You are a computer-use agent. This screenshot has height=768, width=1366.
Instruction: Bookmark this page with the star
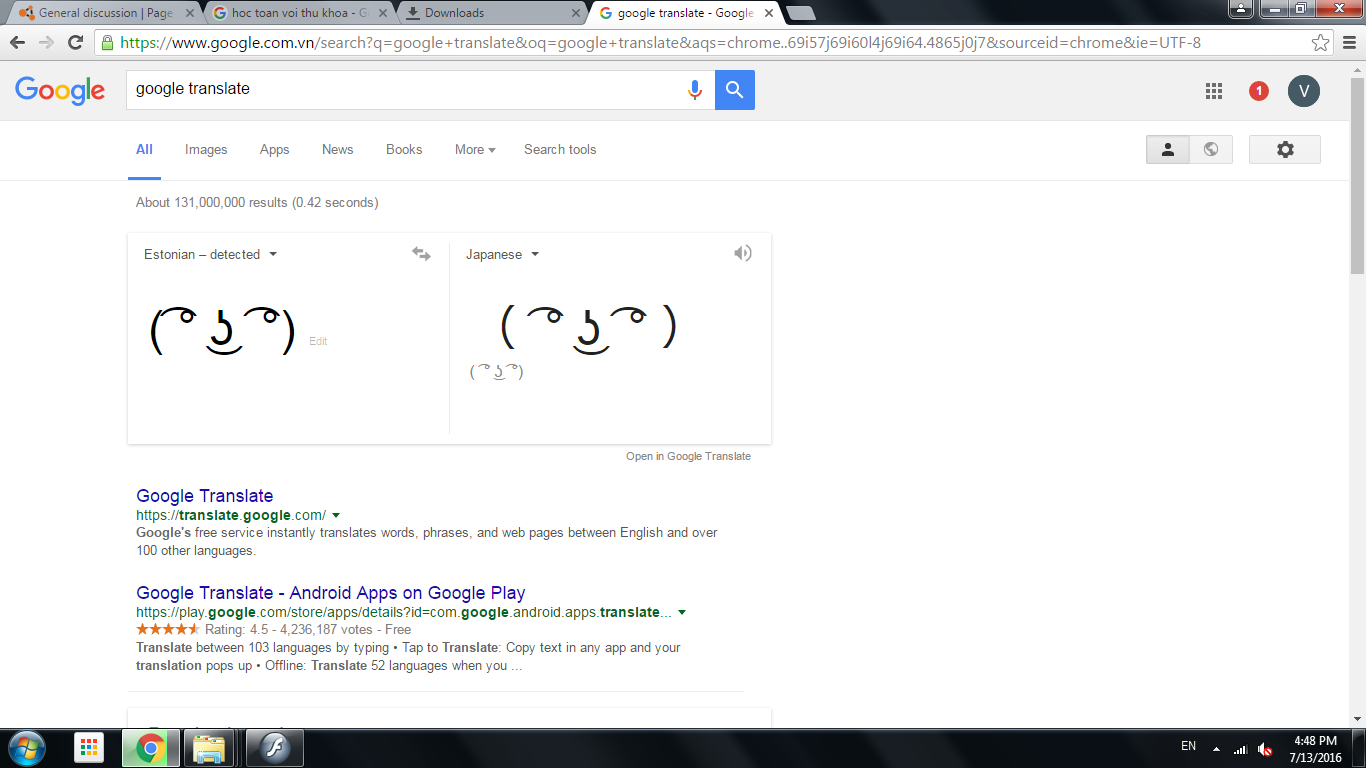click(1321, 43)
